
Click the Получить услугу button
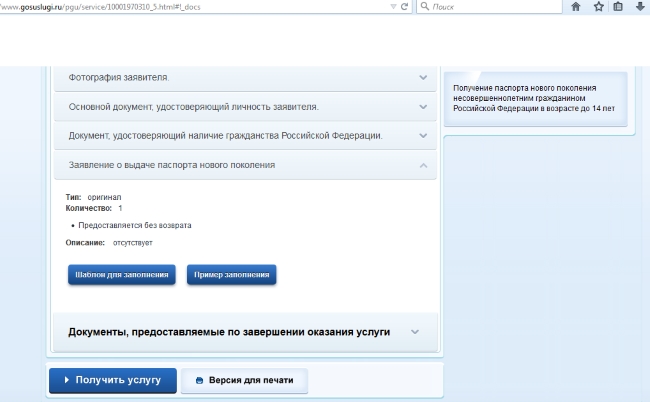(113, 381)
